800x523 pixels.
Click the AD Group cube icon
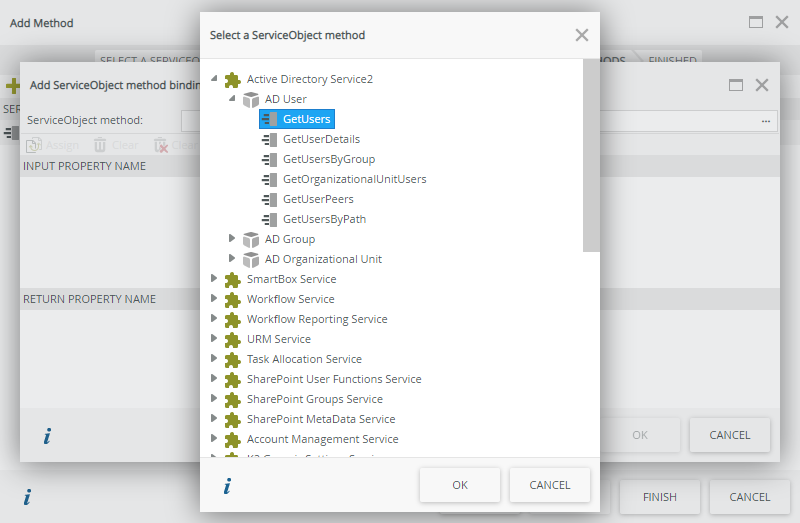pos(251,239)
